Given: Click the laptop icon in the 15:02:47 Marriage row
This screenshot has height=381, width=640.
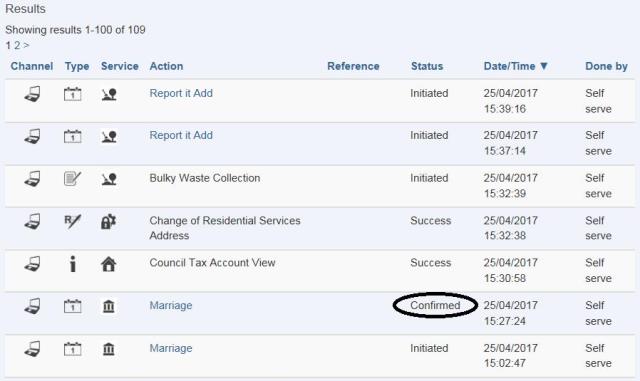Looking at the screenshot, I should [x=32, y=349].
